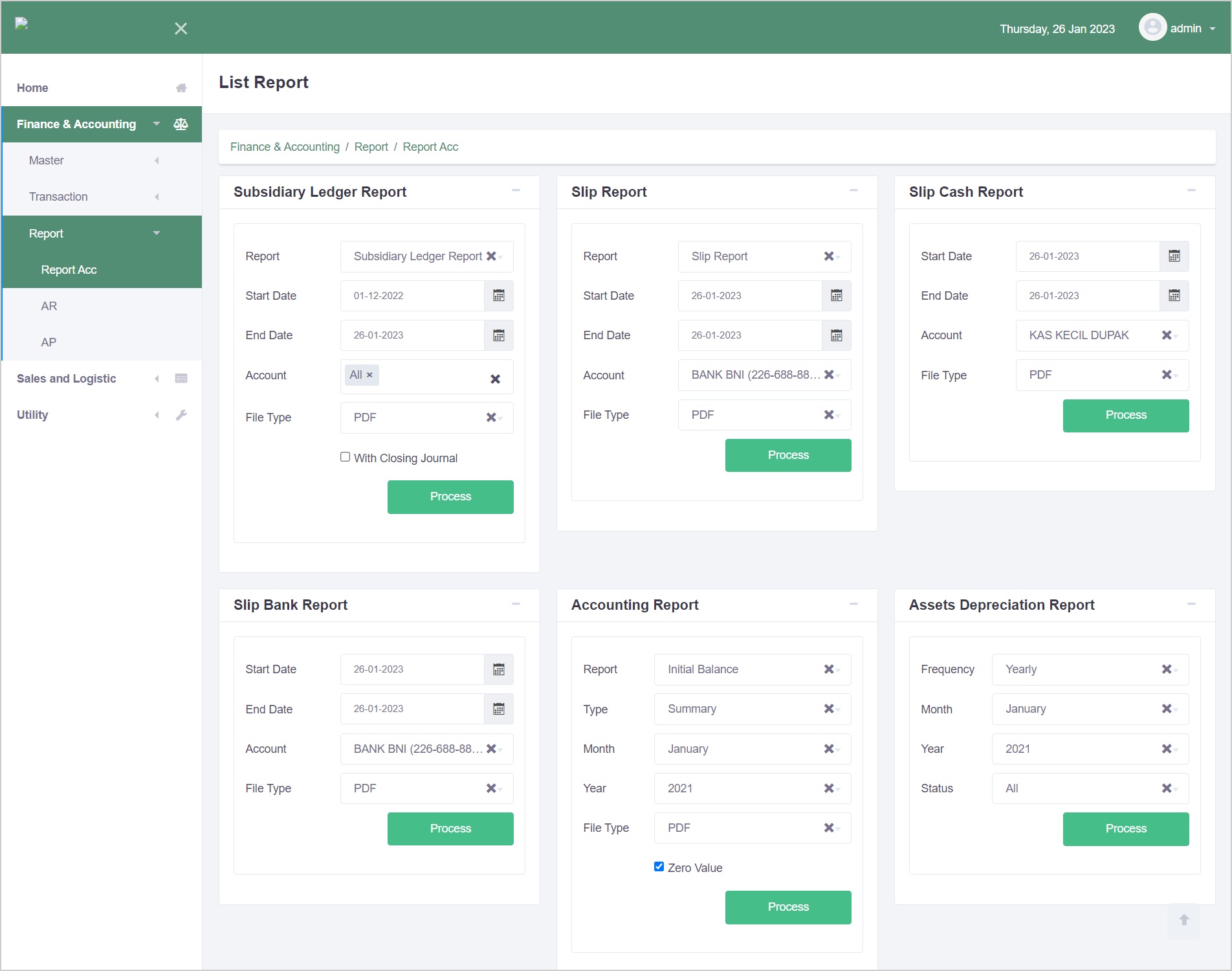Click the scroll-to-top arrow icon
Viewport: 1232px width, 971px height.
pyautogui.click(x=1183, y=920)
